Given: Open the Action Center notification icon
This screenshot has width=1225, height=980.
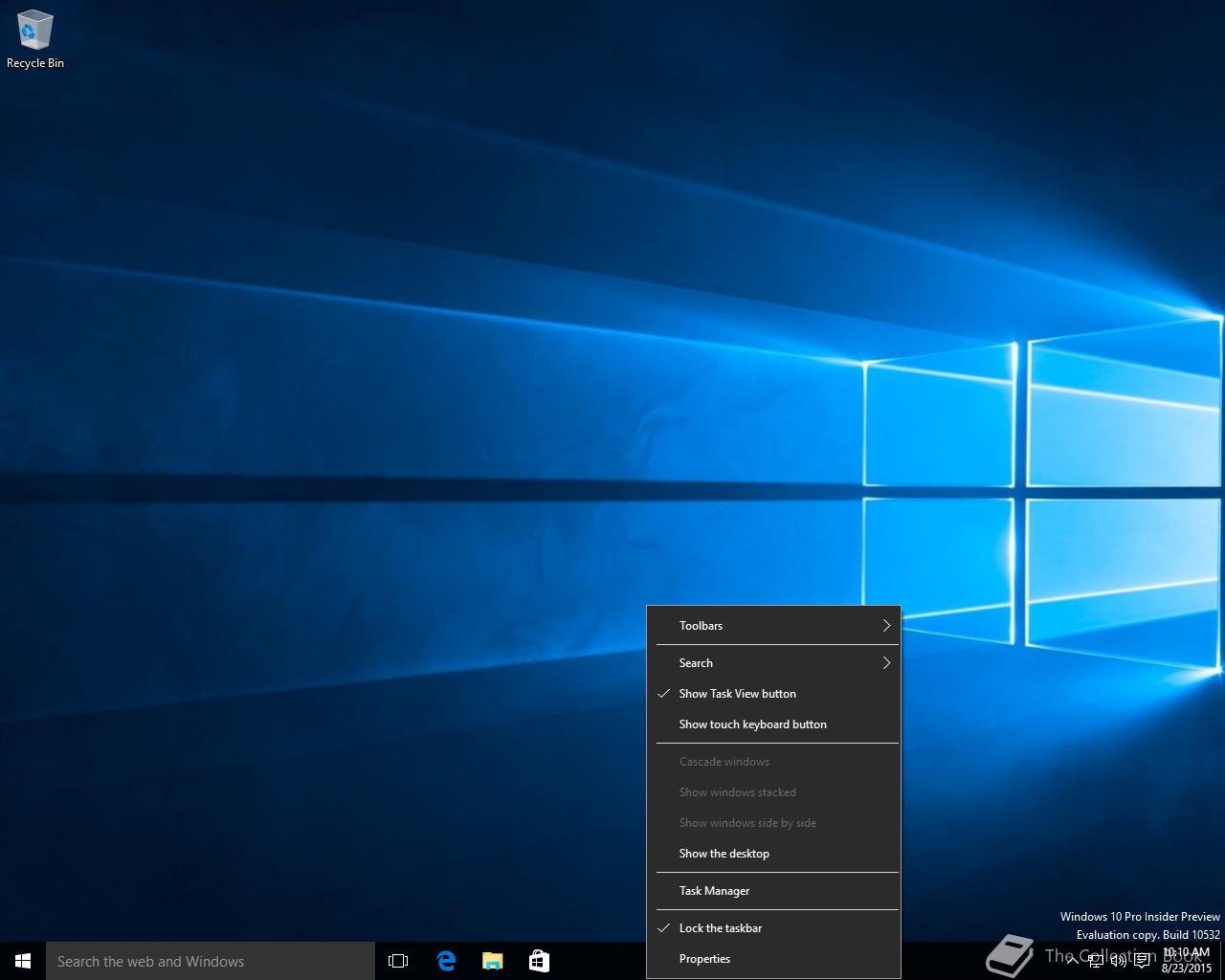Looking at the screenshot, I should [1142, 961].
